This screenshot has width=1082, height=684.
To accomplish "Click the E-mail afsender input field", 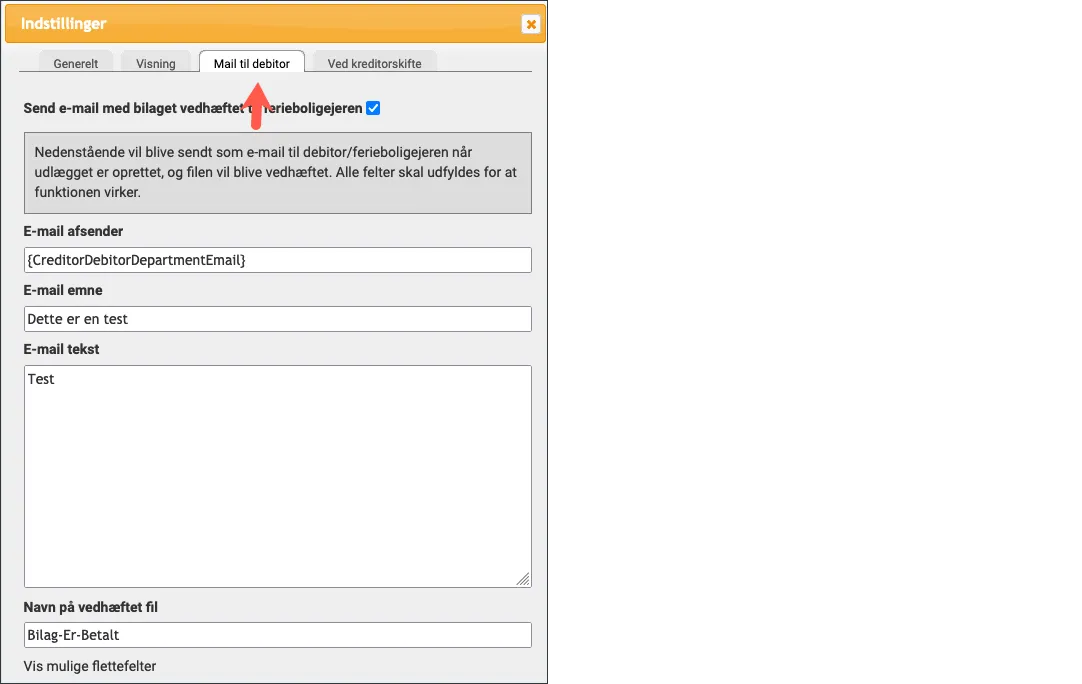I will coord(277,260).
